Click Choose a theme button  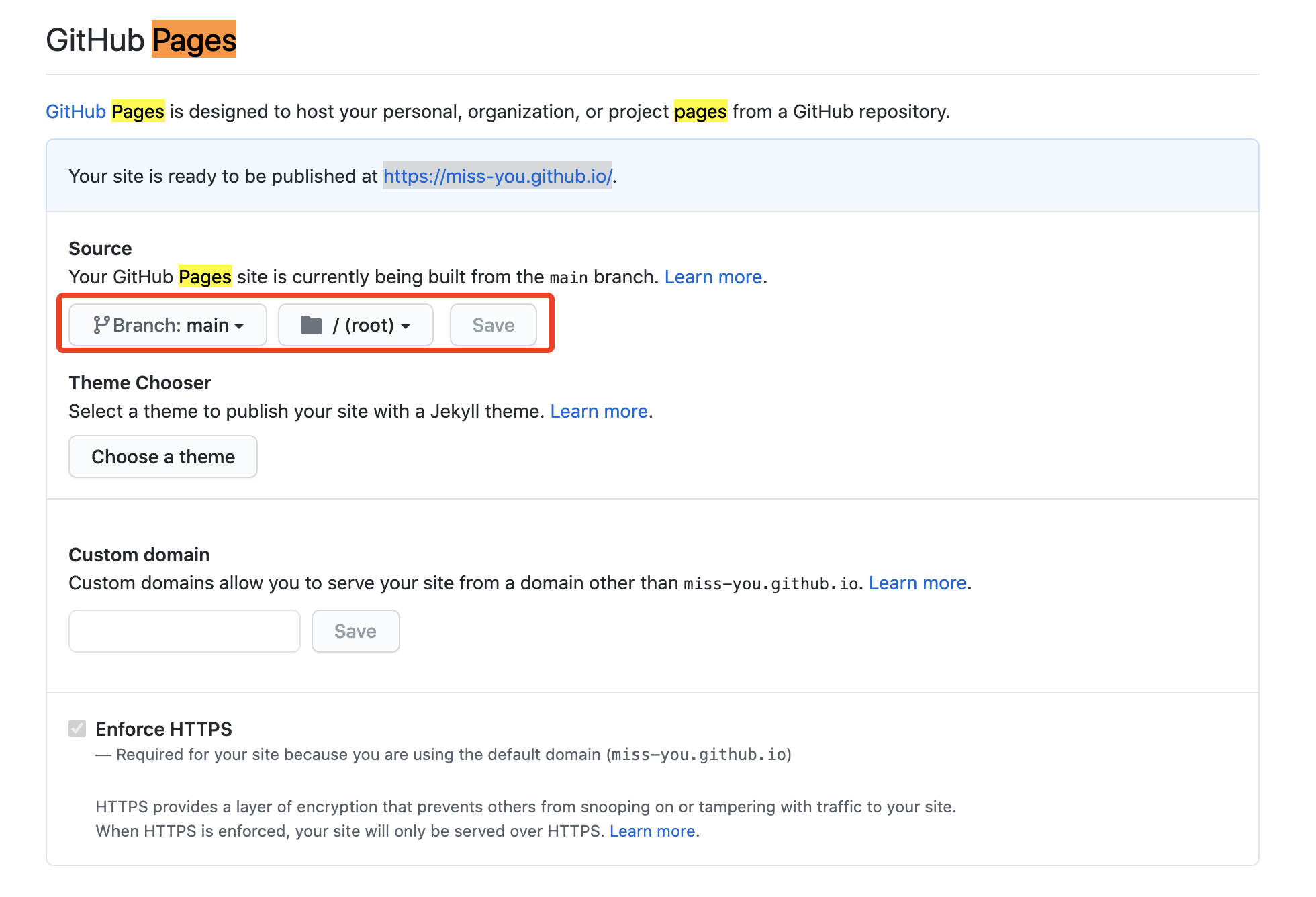[163, 457]
